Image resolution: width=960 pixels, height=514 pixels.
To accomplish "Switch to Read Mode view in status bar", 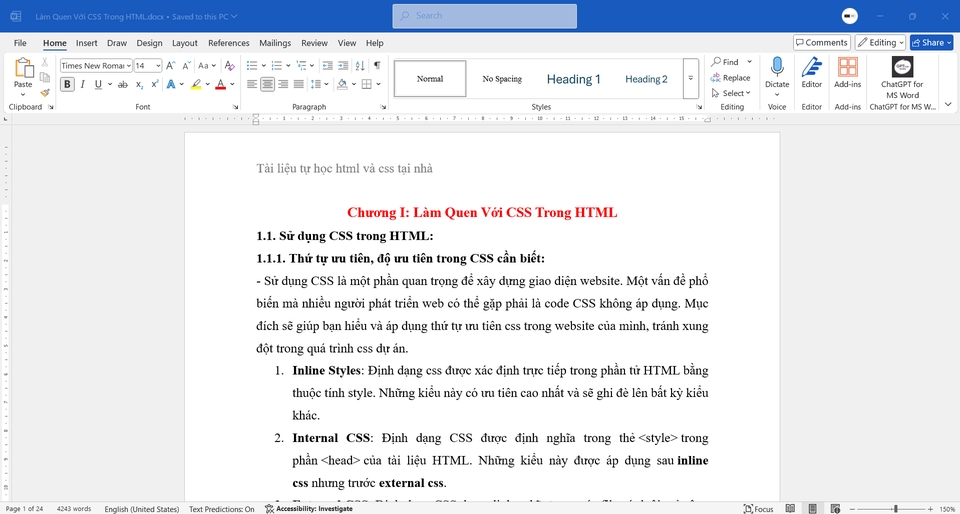I will click(790, 508).
